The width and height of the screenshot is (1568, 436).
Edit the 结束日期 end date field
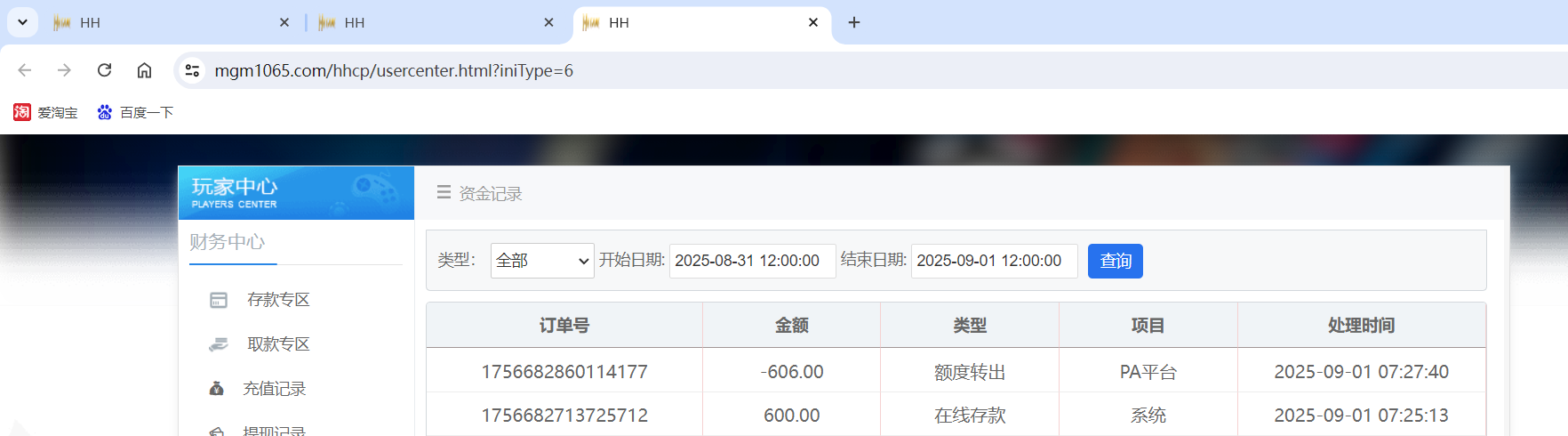(994, 261)
